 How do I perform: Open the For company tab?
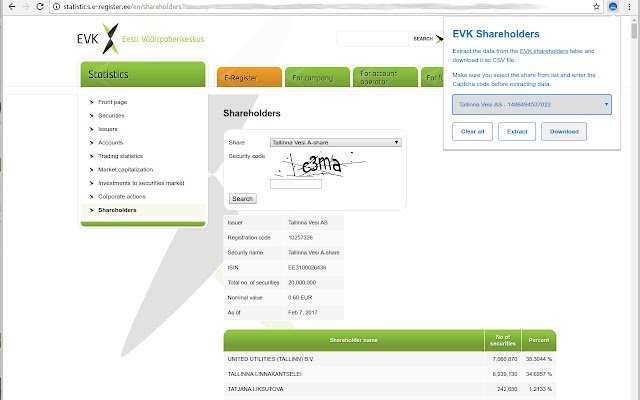(x=317, y=77)
